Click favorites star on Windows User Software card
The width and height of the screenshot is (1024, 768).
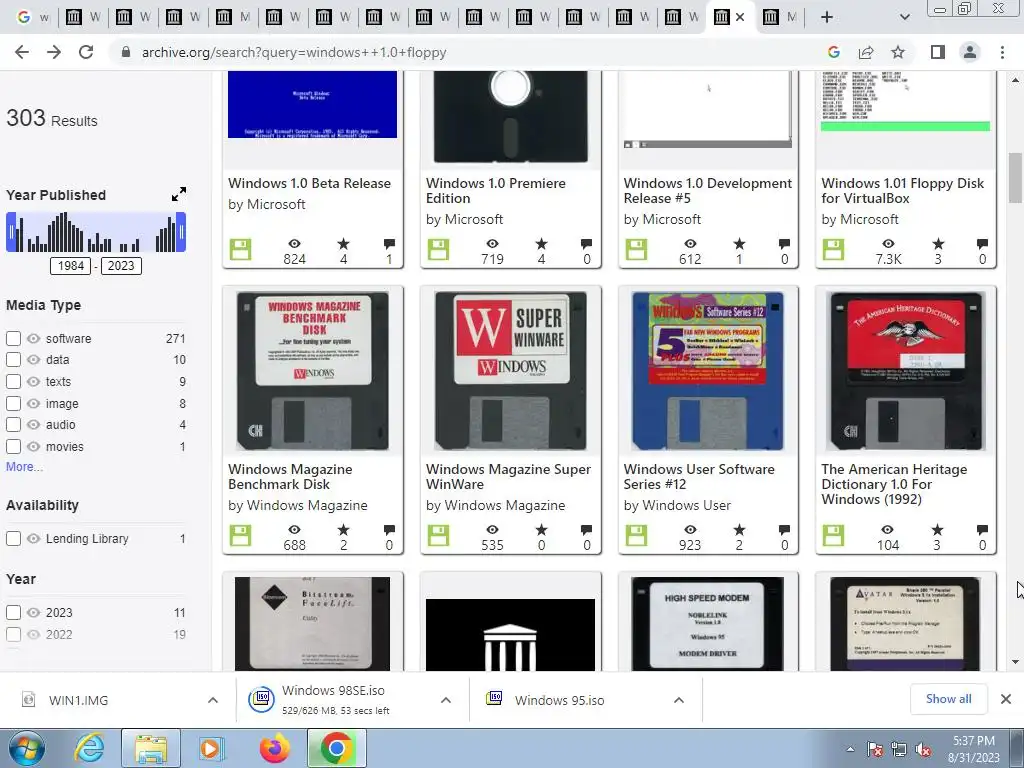coord(739,530)
